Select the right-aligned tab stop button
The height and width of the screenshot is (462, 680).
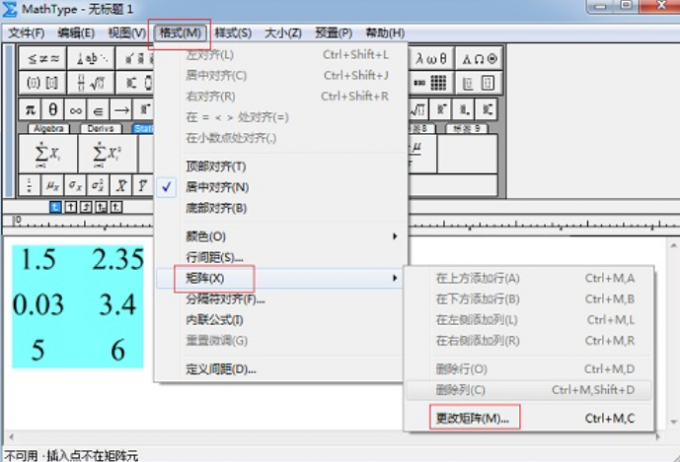86,207
